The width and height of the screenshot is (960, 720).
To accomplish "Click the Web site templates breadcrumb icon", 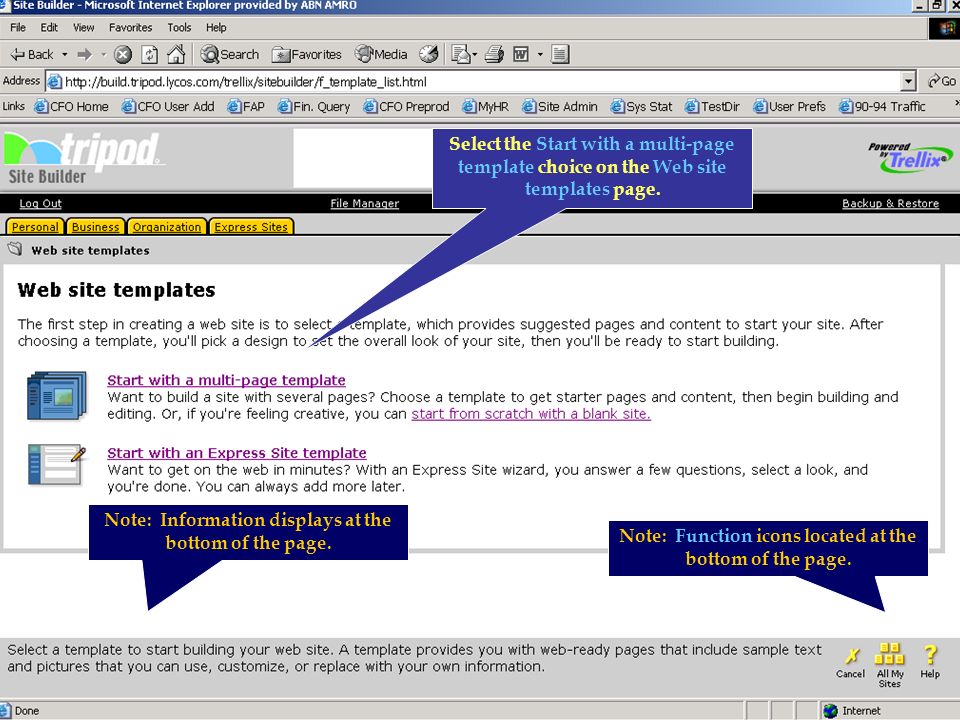I will (x=15, y=249).
